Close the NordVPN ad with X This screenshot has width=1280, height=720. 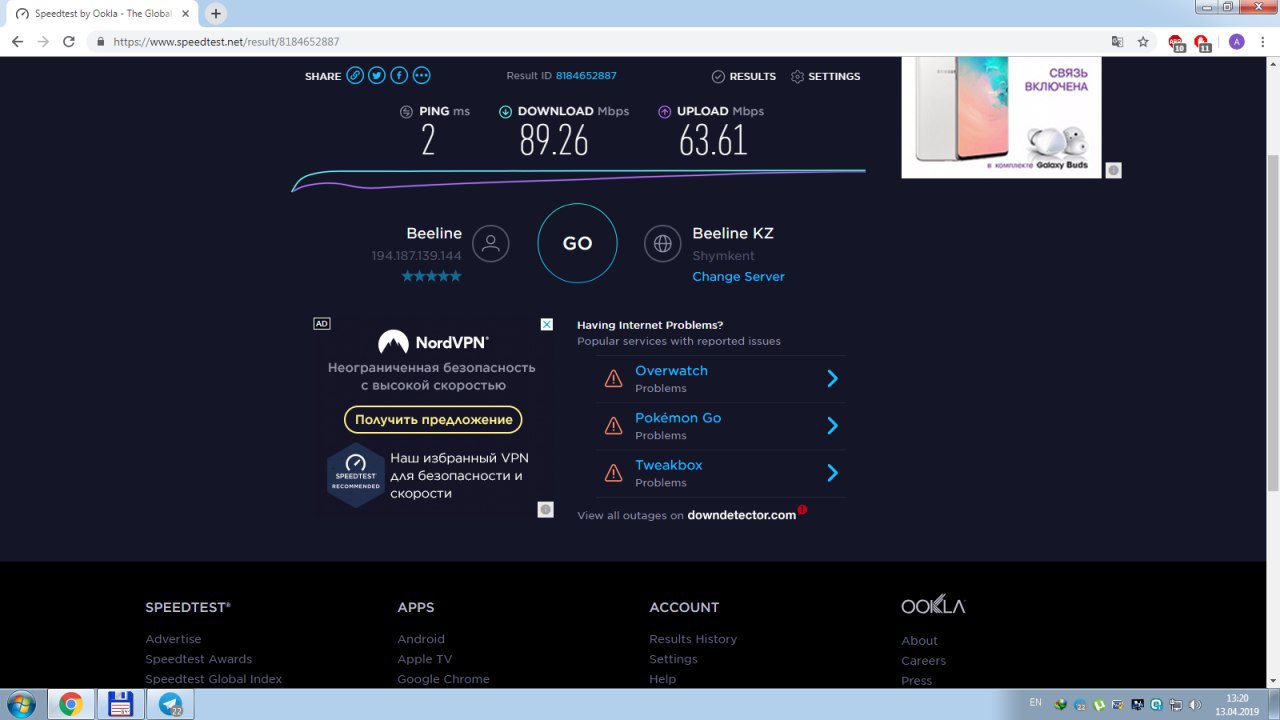(x=547, y=324)
